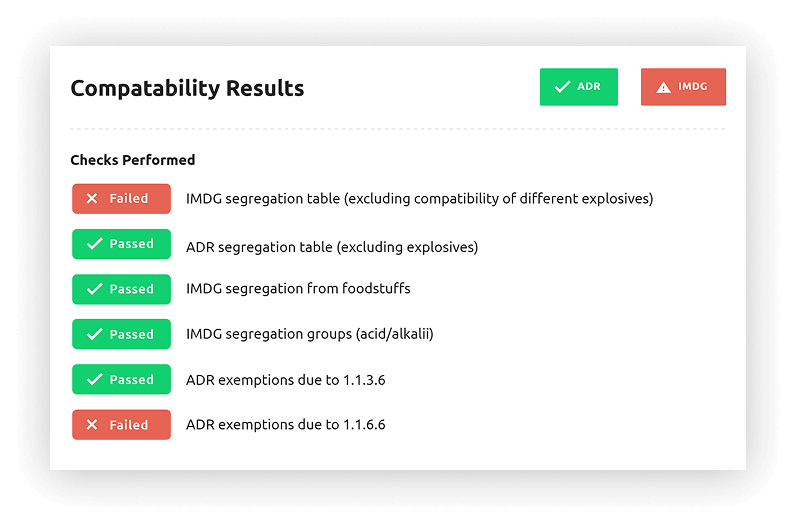Click the checkmark icon on ADR segregation table badge

(94, 244)
